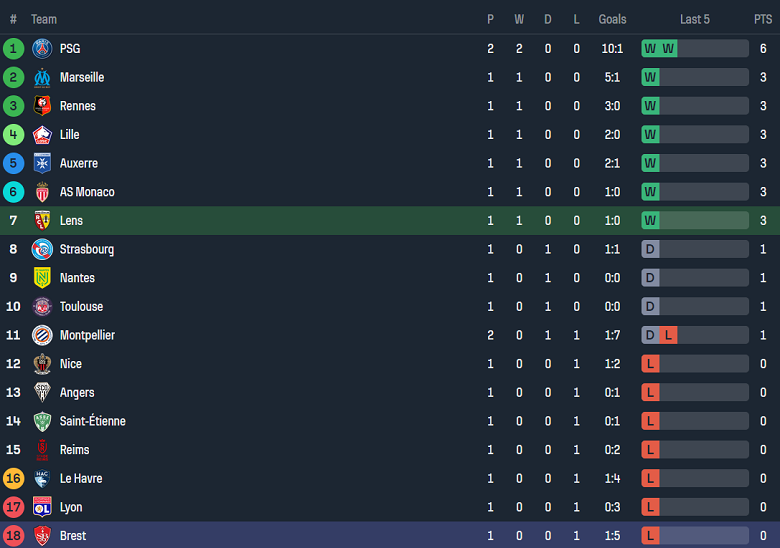780x548 pixels.
Task: Click the Last 5 column header
Action: 695,19
